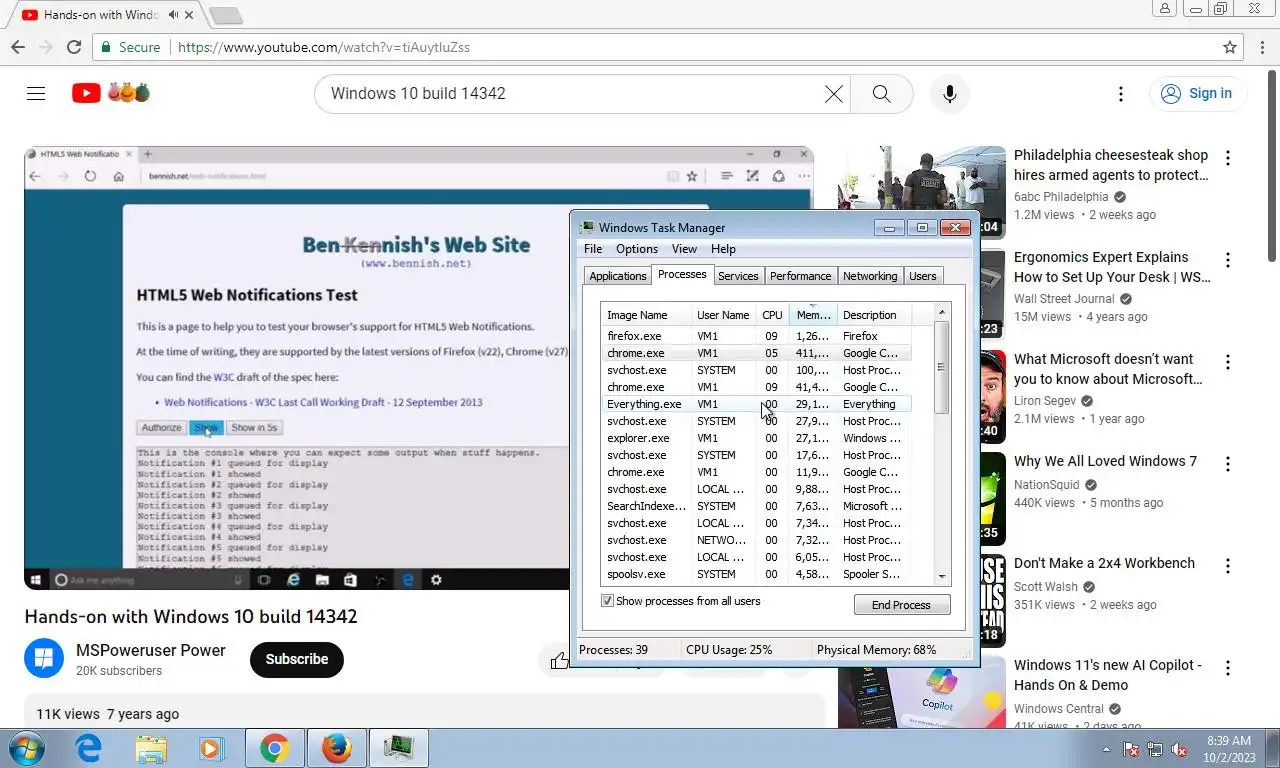Open Task Manager Options menu
1280x768 pixels.
click(x=637, y=249)
